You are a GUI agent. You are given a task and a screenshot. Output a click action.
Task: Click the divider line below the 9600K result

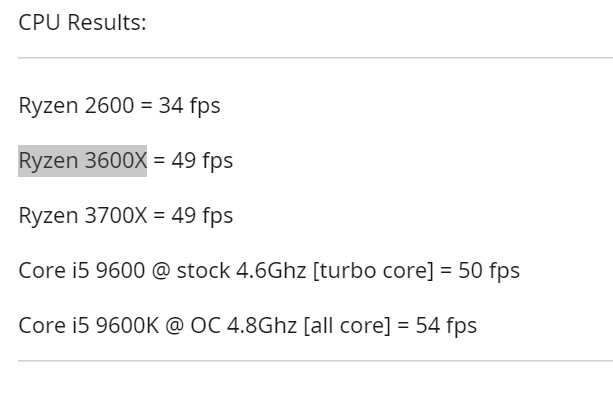click(315, 361)
